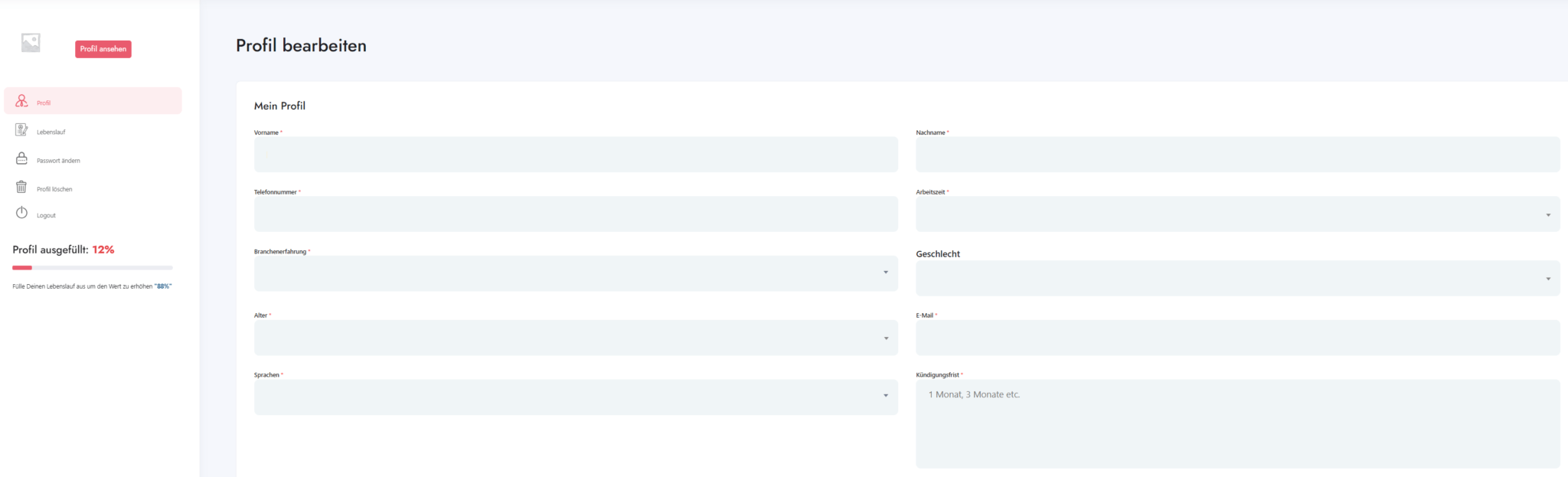Image resolution: width=1568 pixels, height=477 pixels.
Task: Click into the Nachname text field
Action: point(1237,155)
